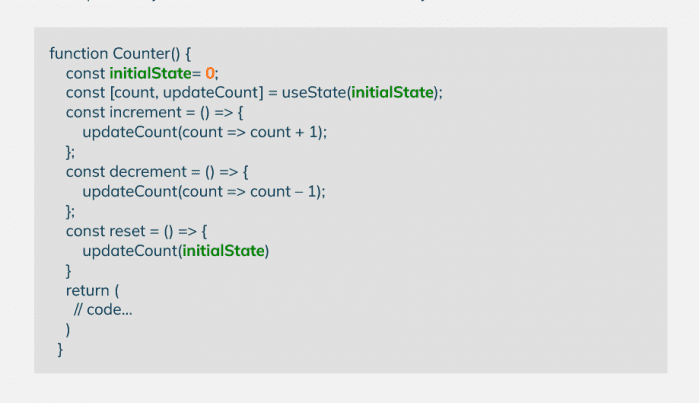
Task: Click updateCount in the increment function body
Action: [130, 132]
